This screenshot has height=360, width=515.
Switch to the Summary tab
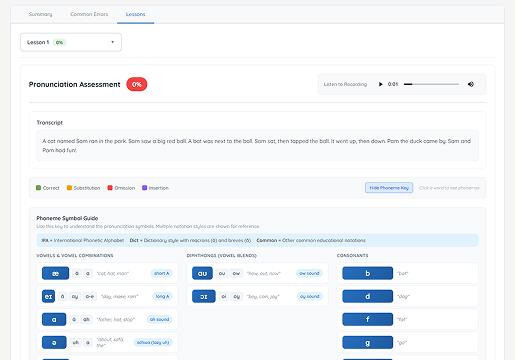click(40, 14)
